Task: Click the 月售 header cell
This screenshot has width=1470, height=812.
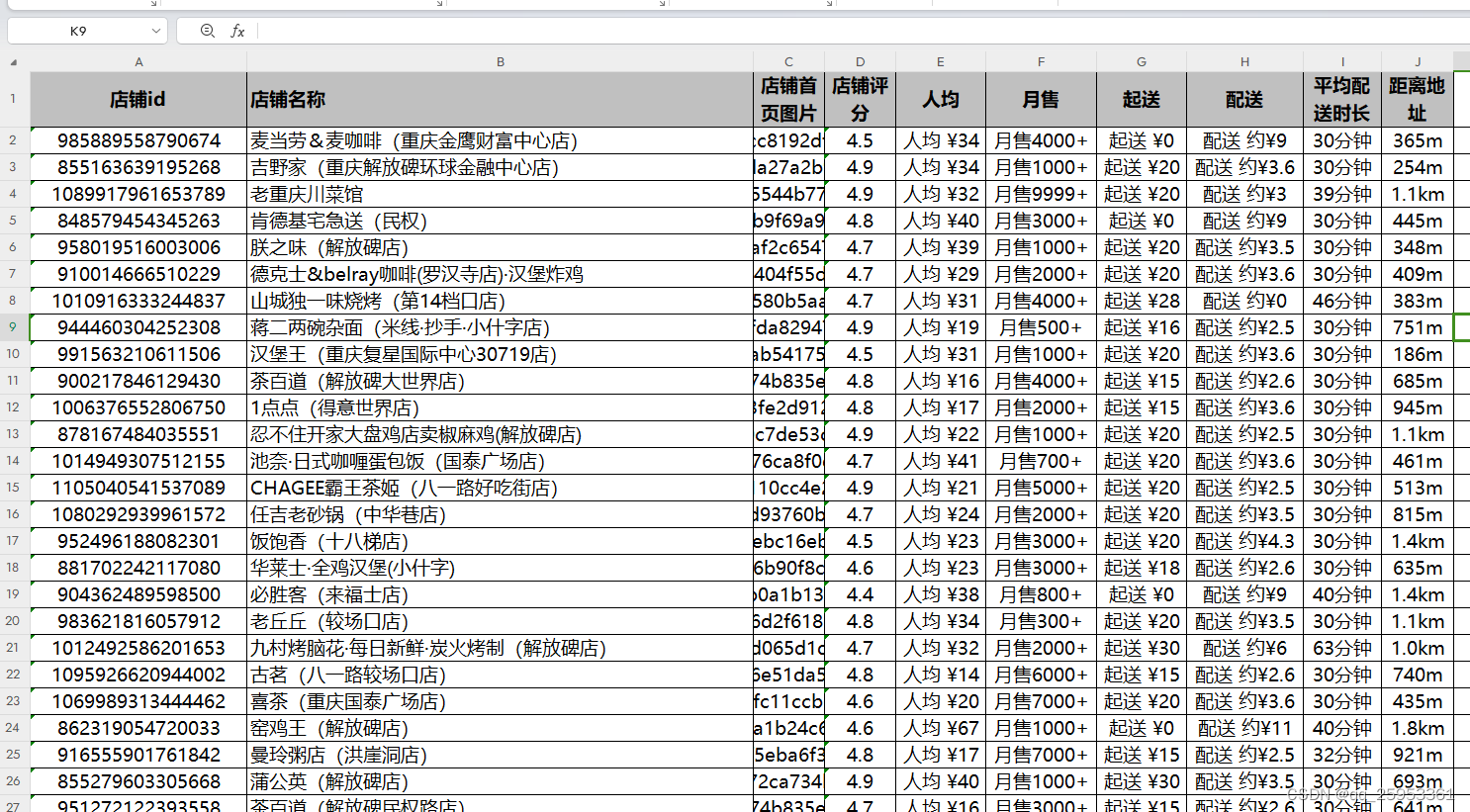Action: (x=1041, y=99)
